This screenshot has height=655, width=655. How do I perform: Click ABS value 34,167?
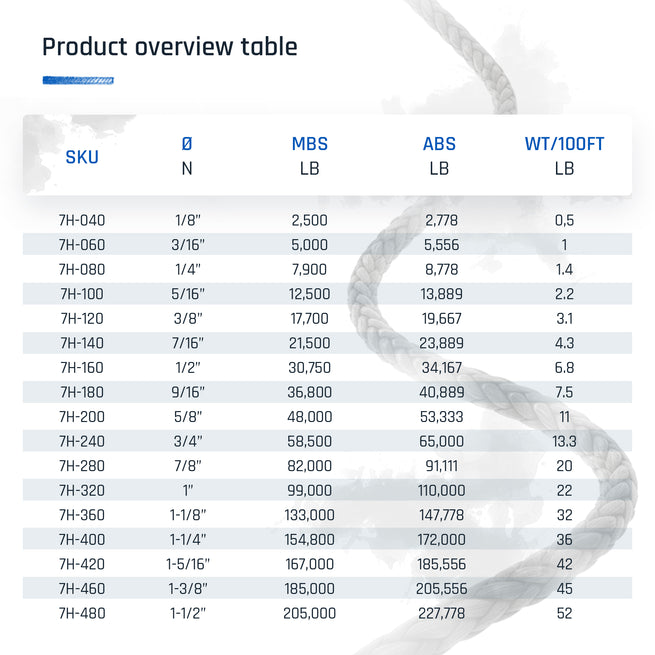[x=442, y=368]
